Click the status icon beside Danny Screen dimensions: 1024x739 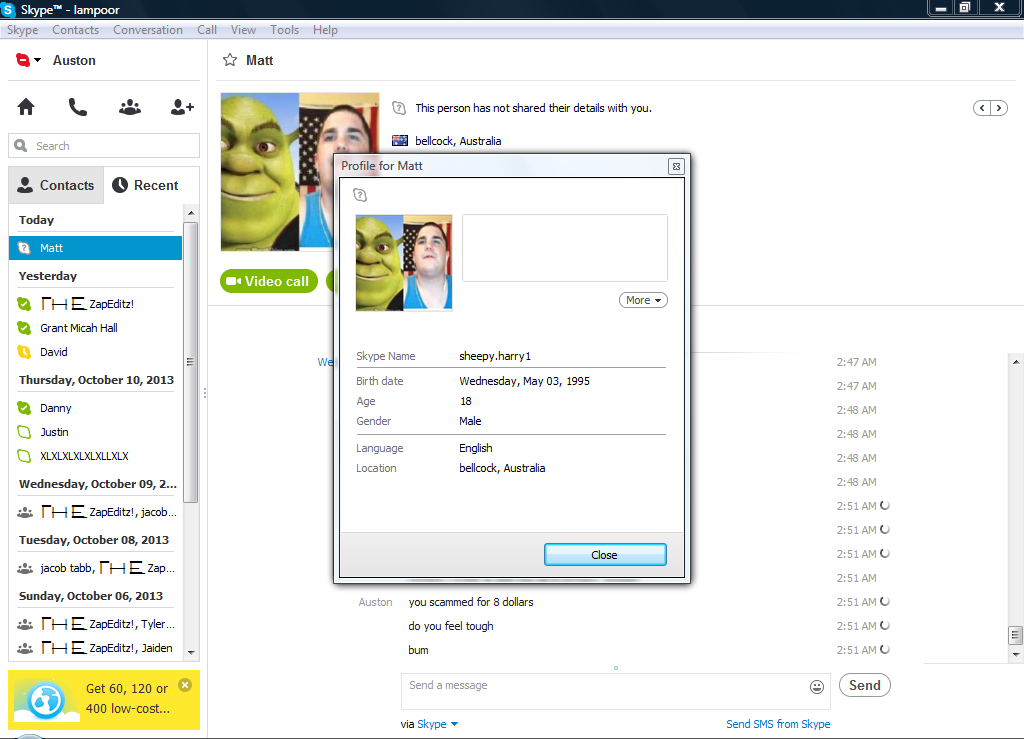pos(24,408)
